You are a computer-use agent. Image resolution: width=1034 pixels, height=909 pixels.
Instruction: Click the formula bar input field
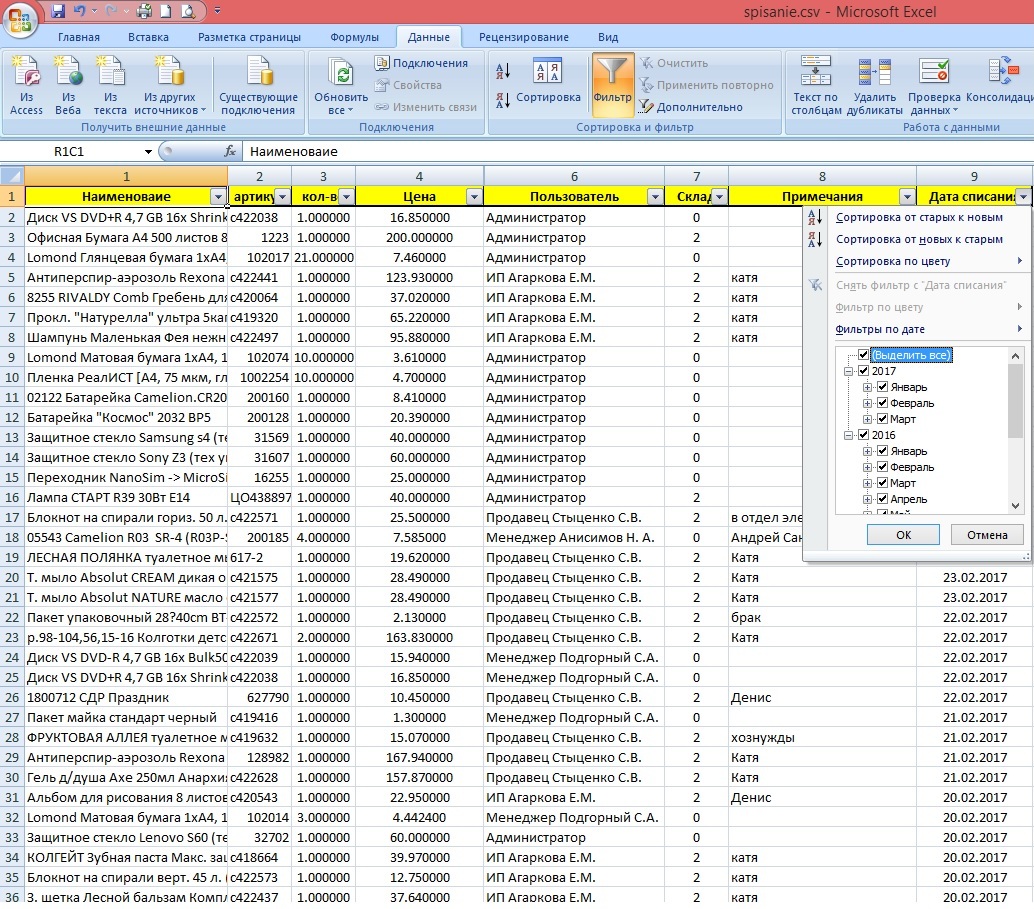(636, 152)
